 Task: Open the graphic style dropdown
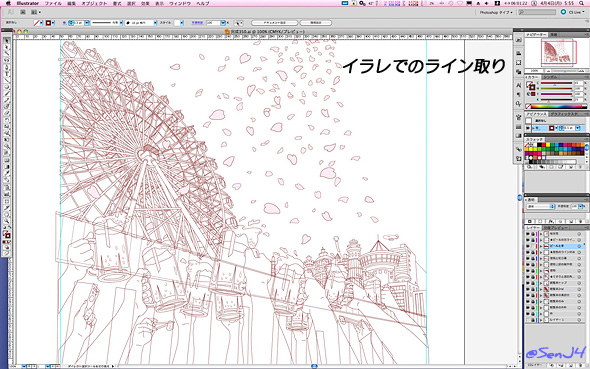tap(182, 23)
